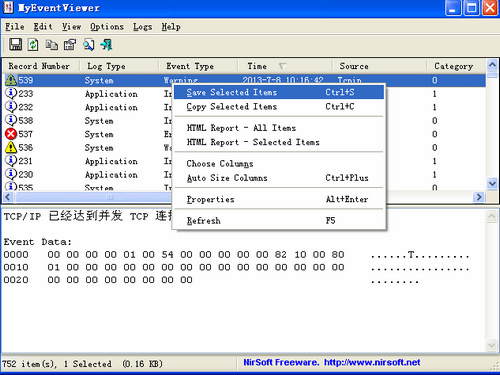
Task: Open the Logs menu
Action: [x=142, y=27]
